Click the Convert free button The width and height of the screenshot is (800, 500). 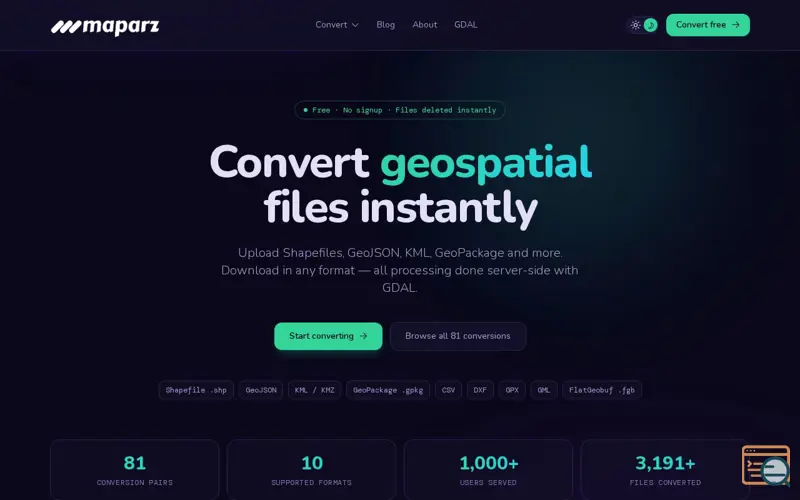(708, 25)
